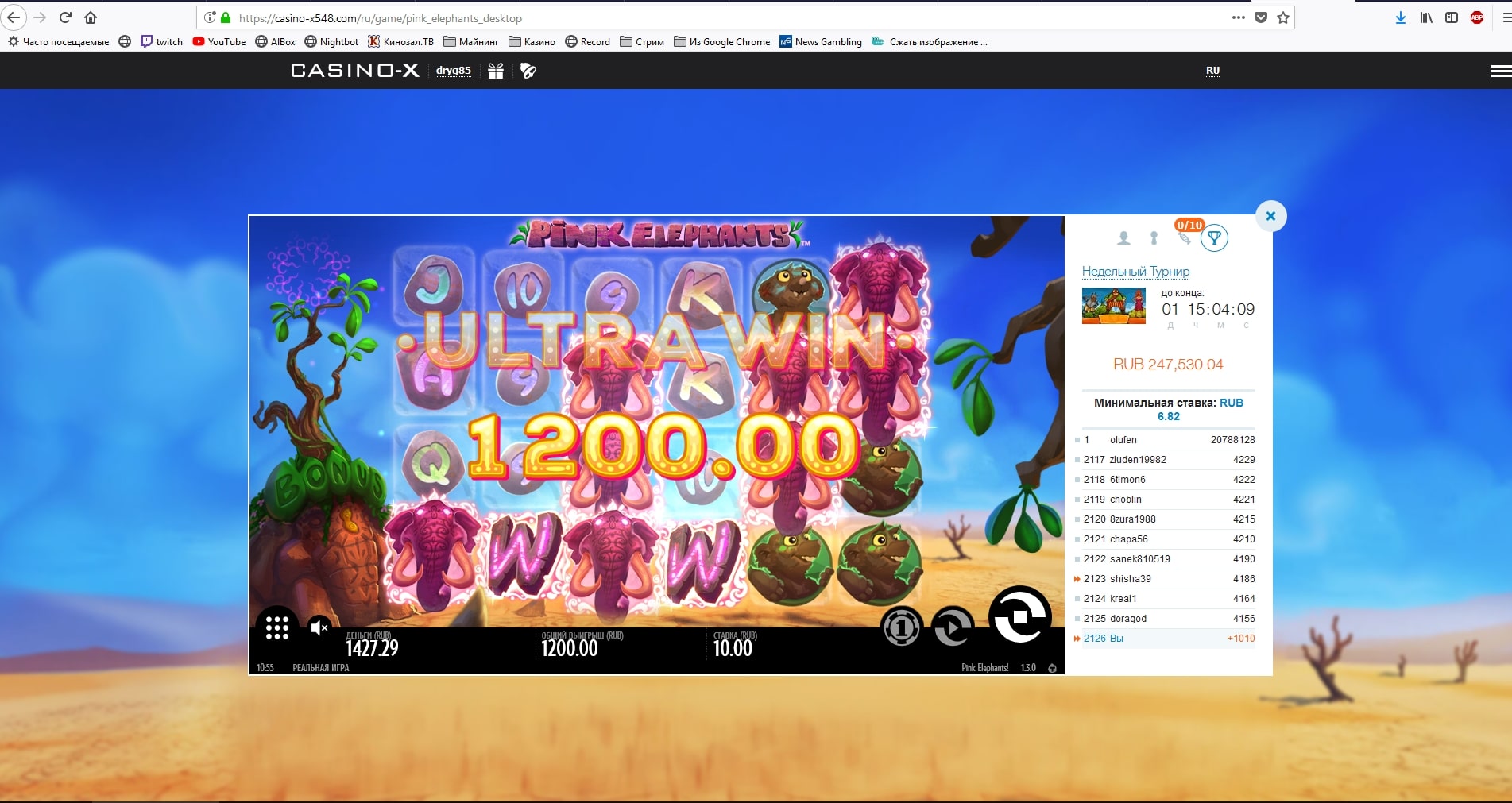Toggle the game sound mute button
This screenshot has height=803, width=1512.
319,628
